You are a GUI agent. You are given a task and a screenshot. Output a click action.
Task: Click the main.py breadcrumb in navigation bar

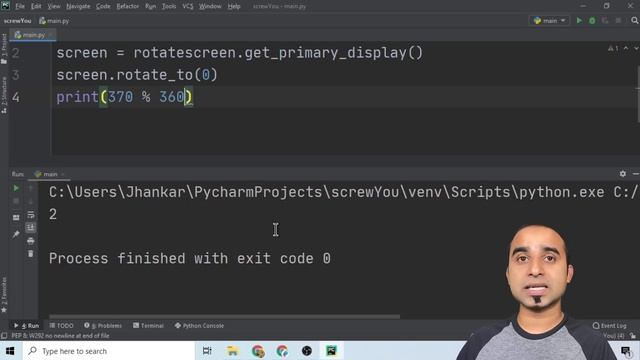coord(54,21)
